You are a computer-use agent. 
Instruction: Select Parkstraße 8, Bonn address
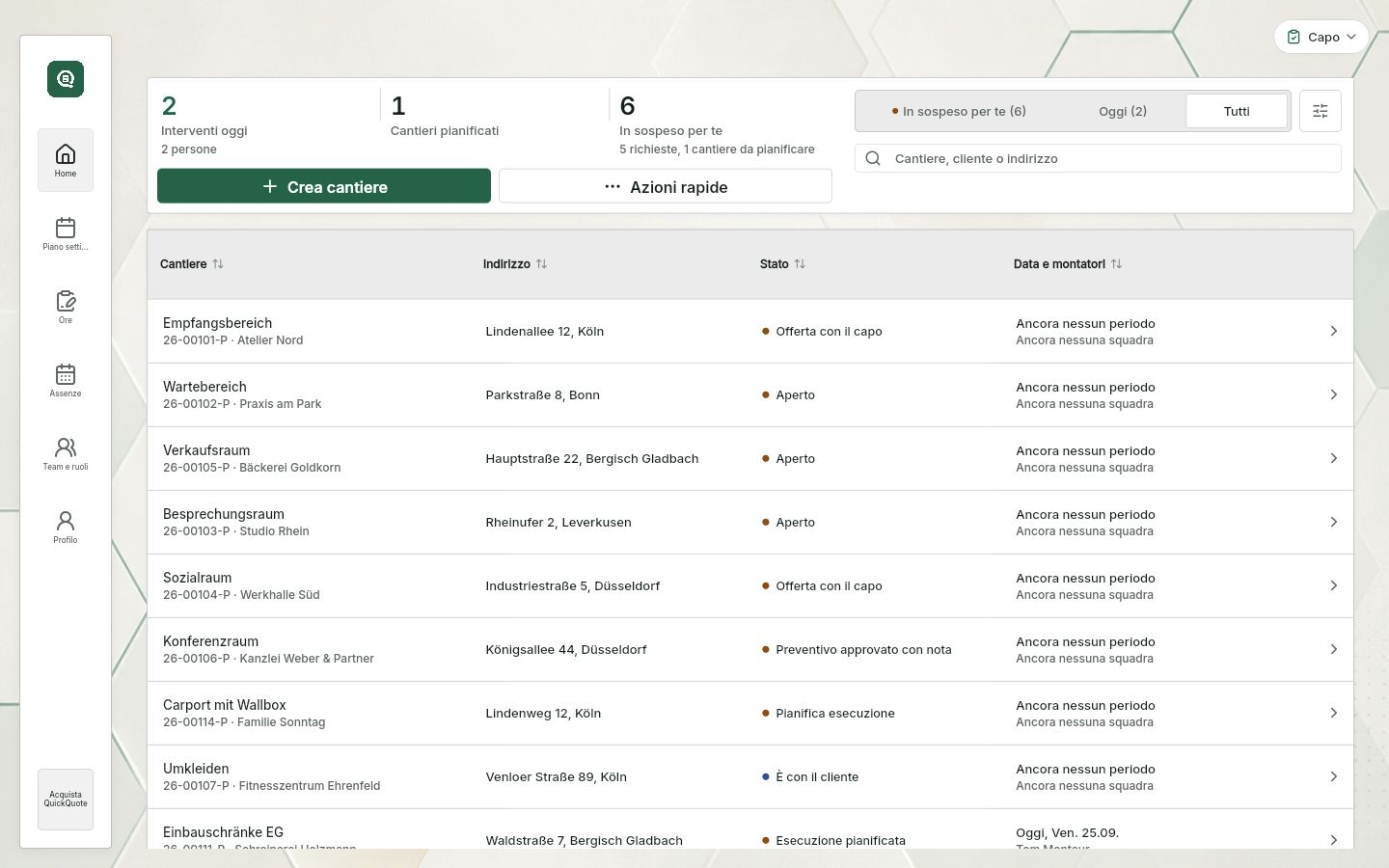[542, 394]
